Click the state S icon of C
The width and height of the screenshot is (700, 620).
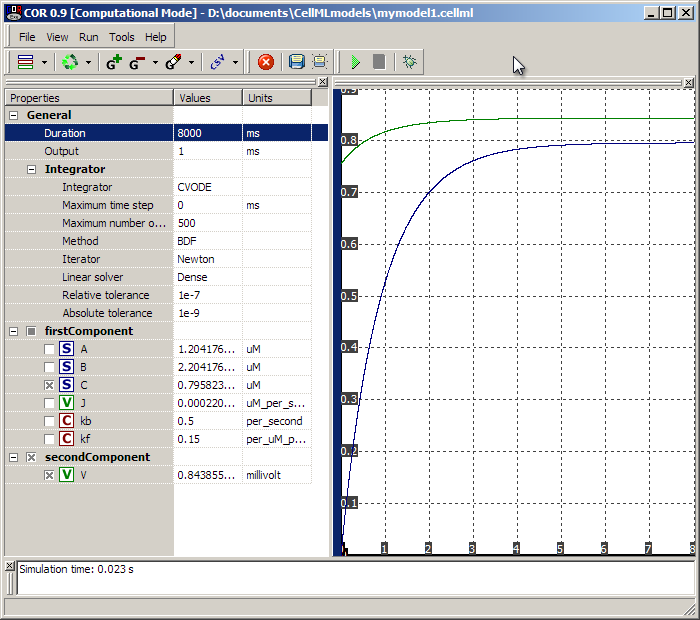click(x=67, y=385)
